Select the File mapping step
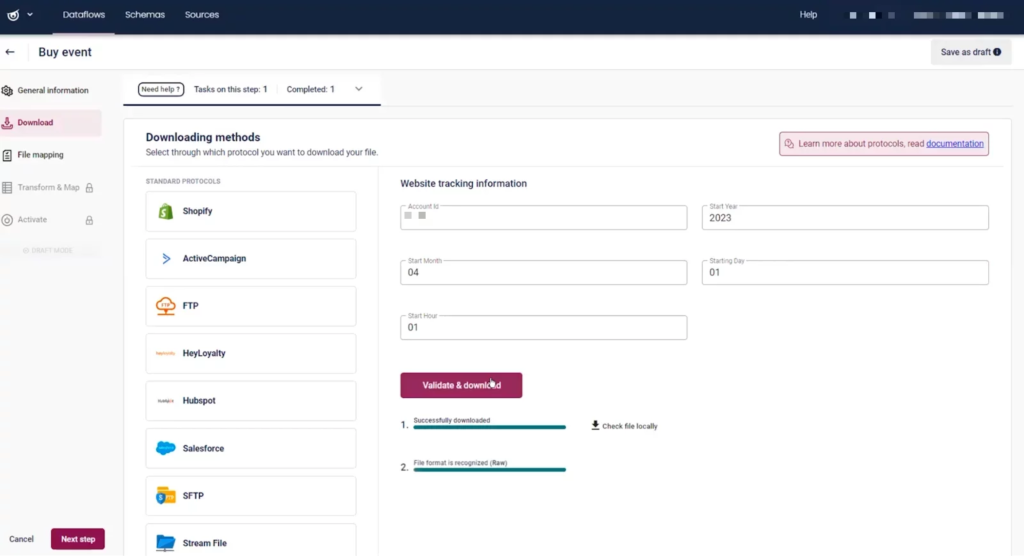Viewport: 1024px width, 556px height. coord(51,155)
